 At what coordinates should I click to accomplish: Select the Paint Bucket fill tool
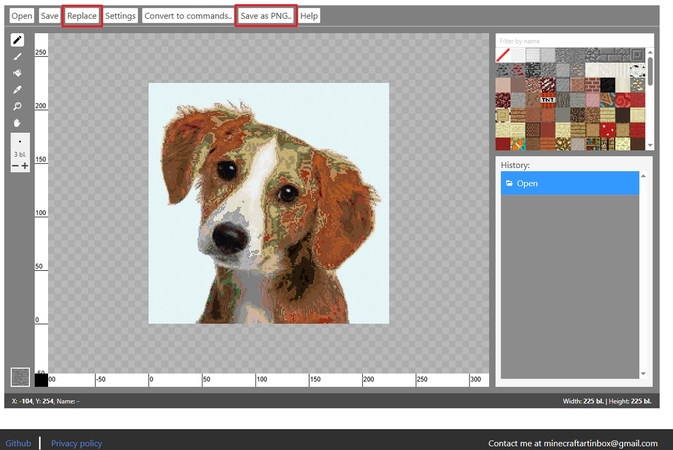17,73
